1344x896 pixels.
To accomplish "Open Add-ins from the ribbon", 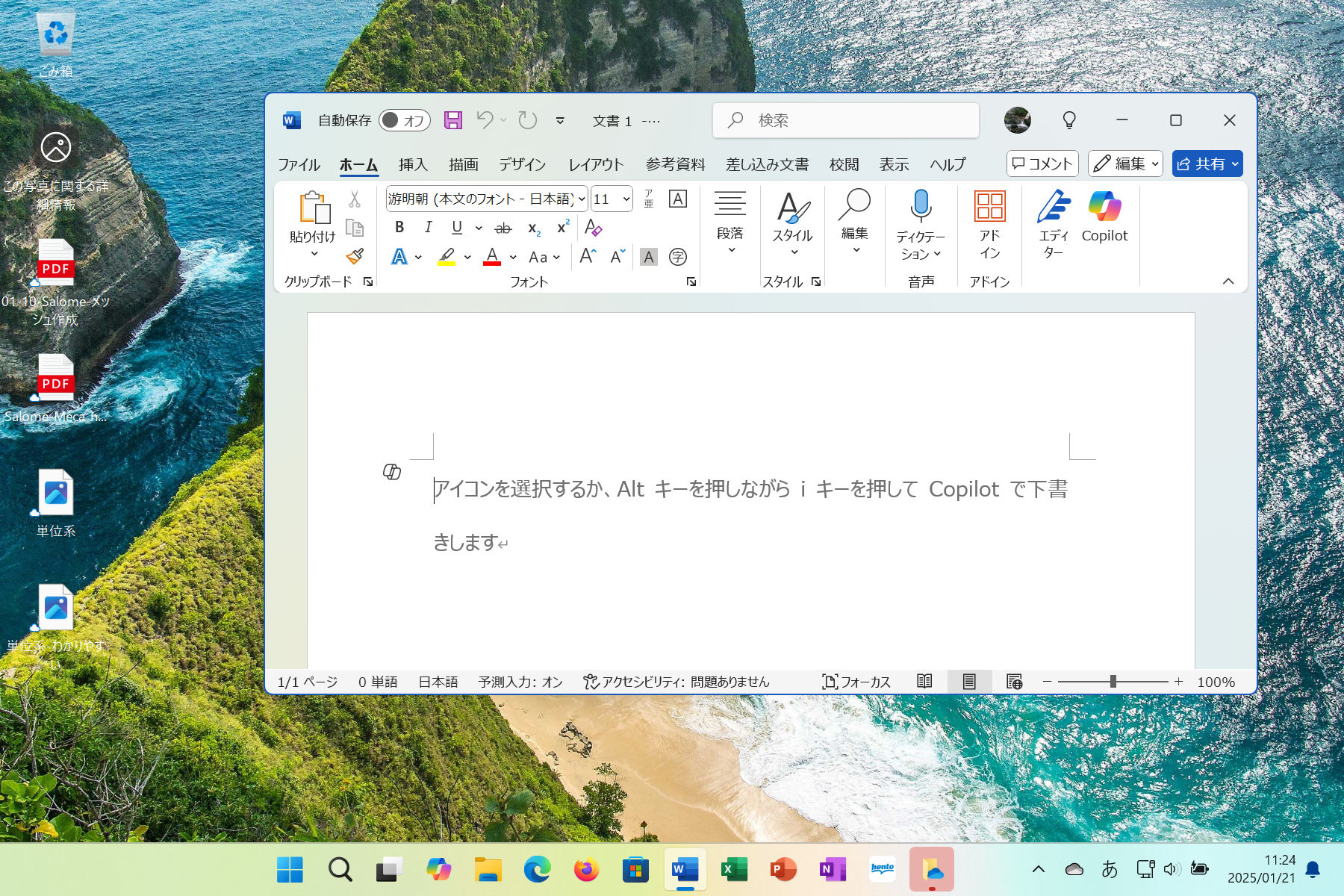I will tap(989, 223).
